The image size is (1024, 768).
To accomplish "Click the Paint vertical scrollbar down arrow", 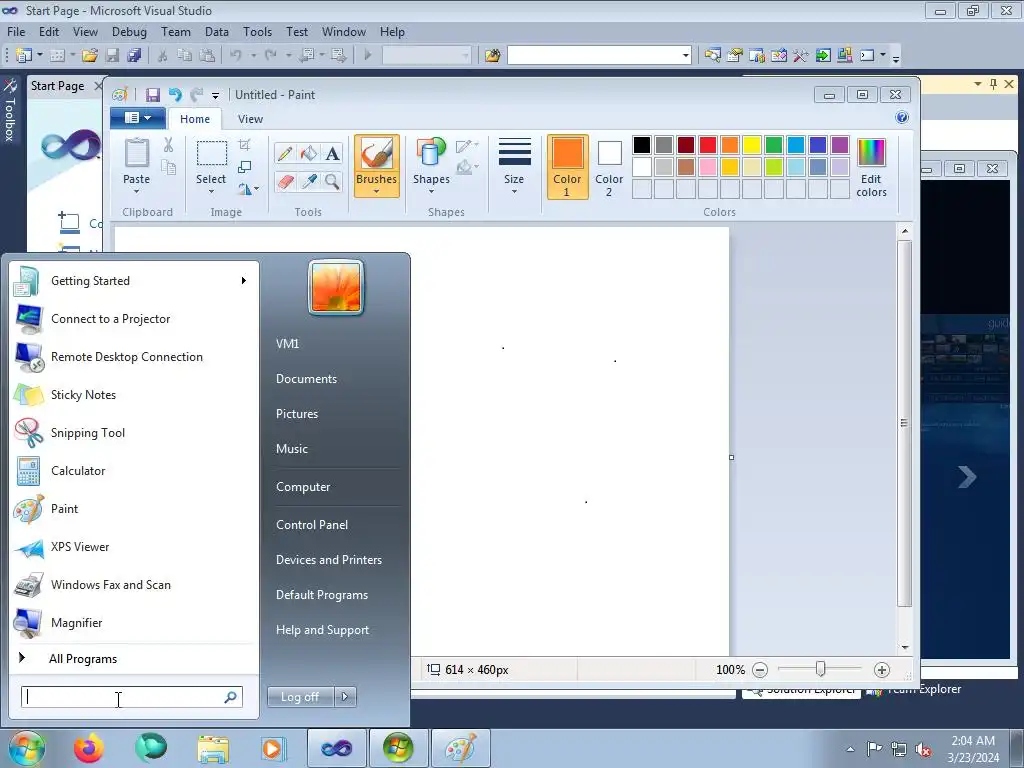I will click(904, 647).
